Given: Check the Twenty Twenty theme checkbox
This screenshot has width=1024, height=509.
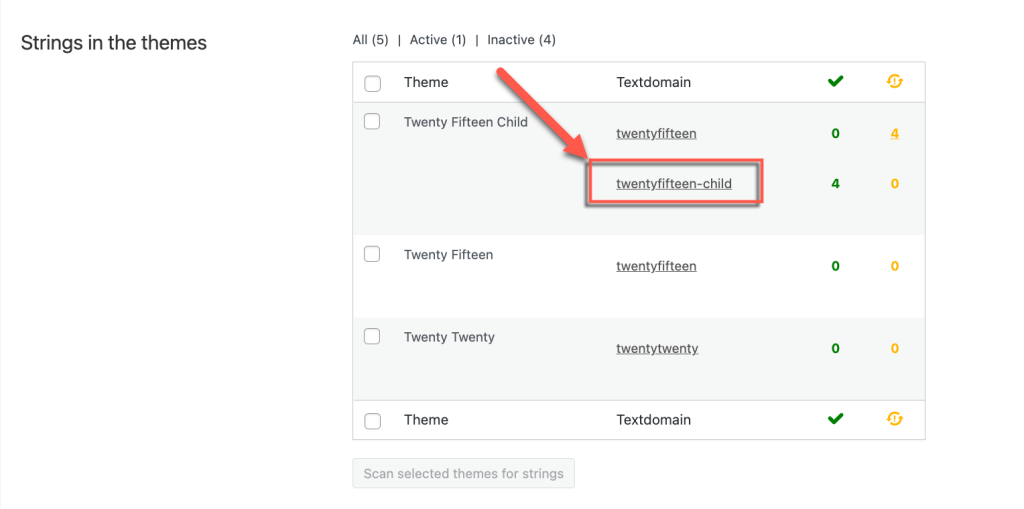Looking at the screenshot, I should pos(372,337).
